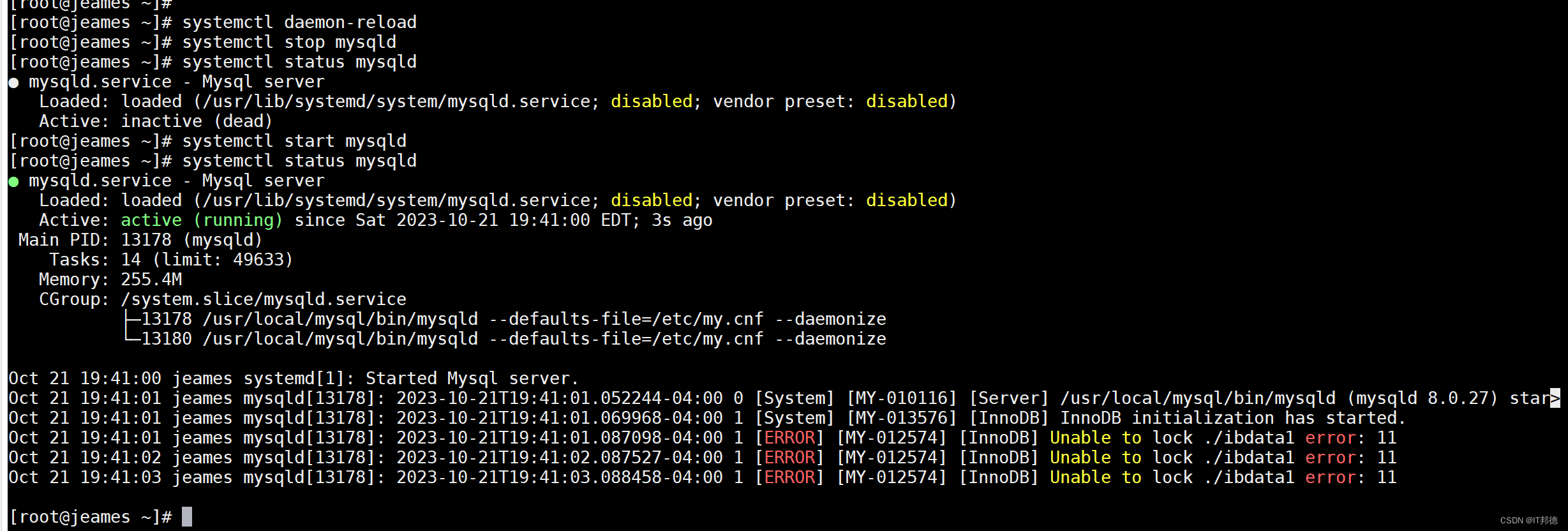Click the line truncation marker after 'star'

[x=1555, y=398]
